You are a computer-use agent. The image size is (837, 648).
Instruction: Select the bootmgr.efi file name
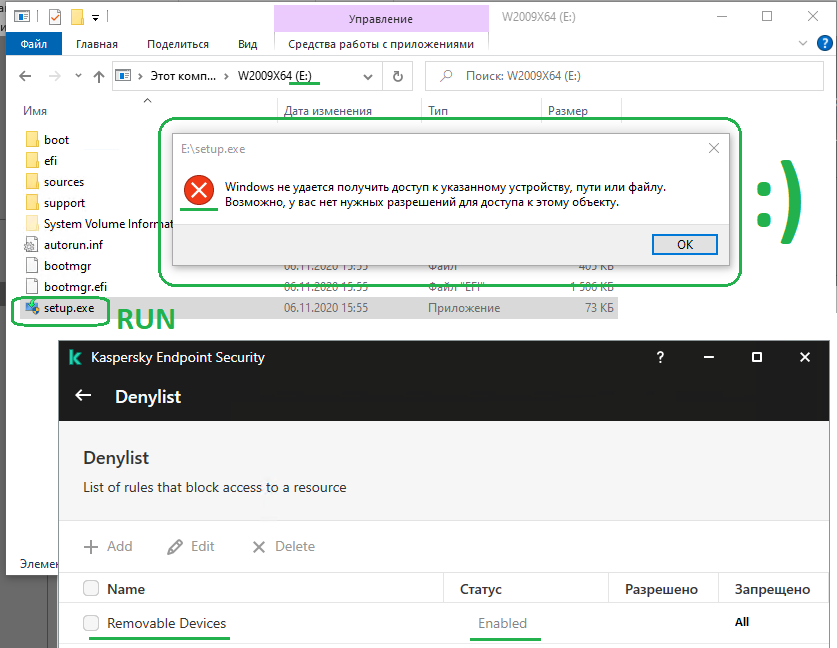point(75,287)
